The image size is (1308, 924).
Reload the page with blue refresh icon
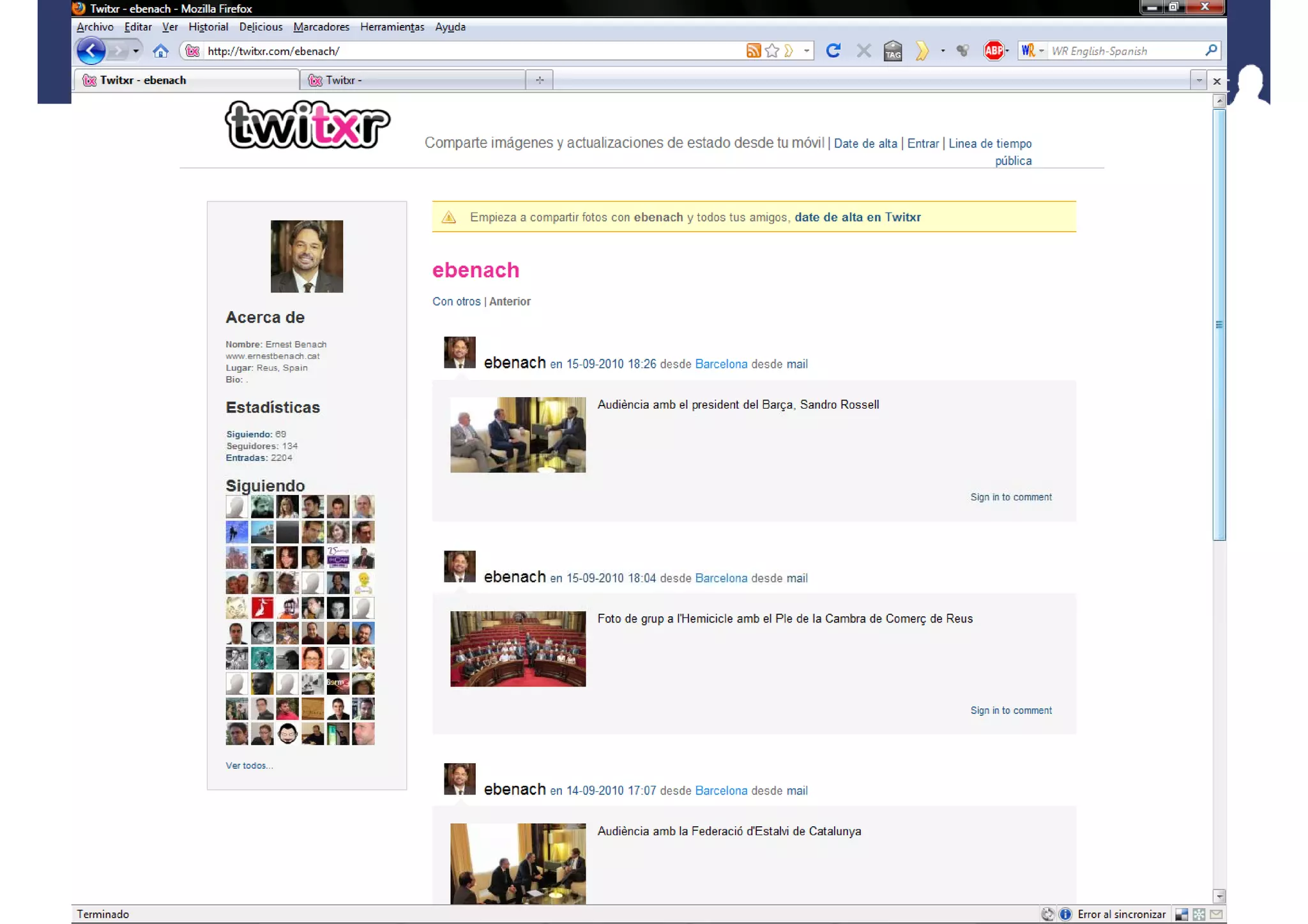click(x=833, y=50)
